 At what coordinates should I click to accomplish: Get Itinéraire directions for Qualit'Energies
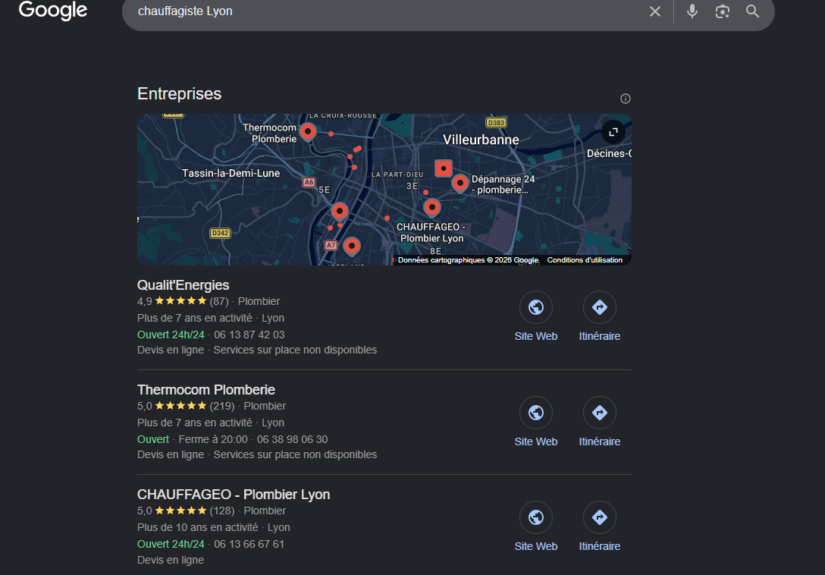point(599,307)
